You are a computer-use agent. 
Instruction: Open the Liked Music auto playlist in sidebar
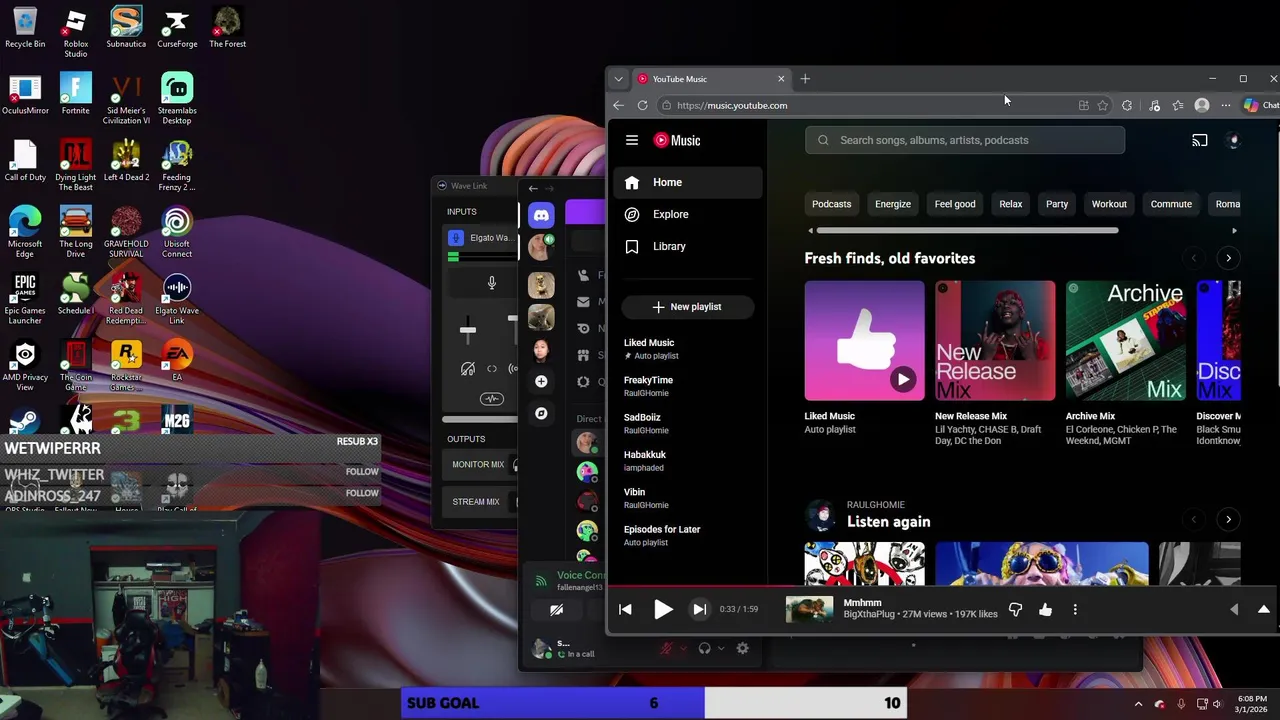[688, 348]
